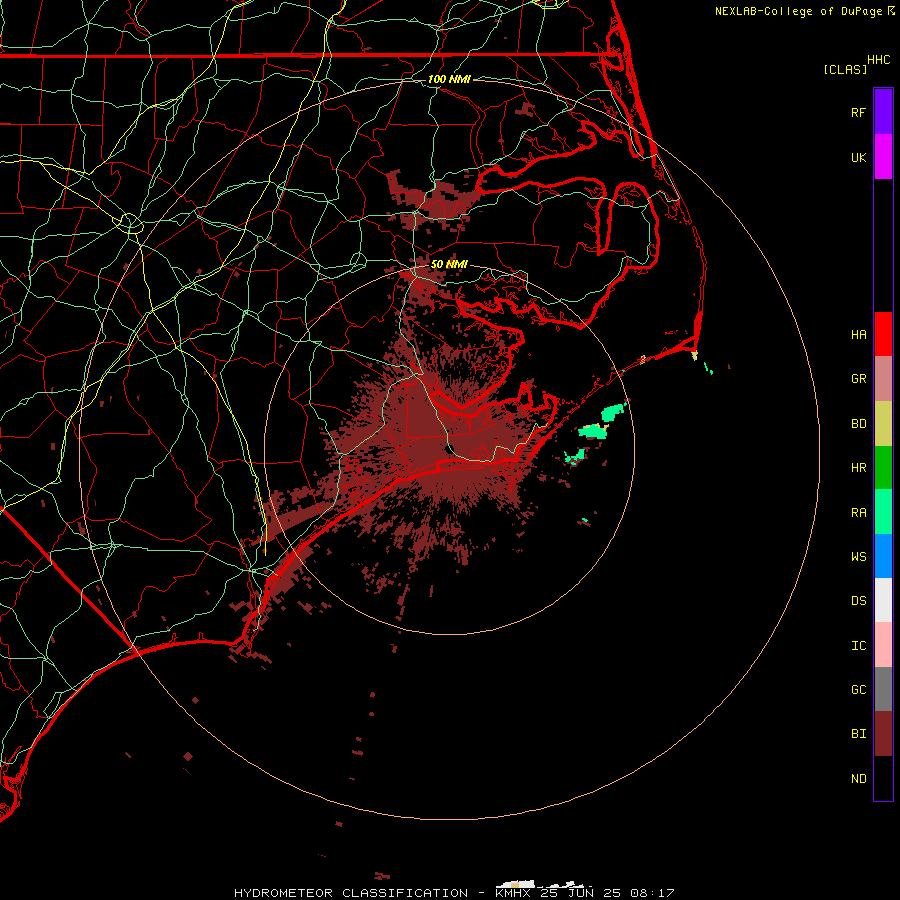Click the [CLAS] units label
The image size is (900, 900).
click(x=845, y=69)
